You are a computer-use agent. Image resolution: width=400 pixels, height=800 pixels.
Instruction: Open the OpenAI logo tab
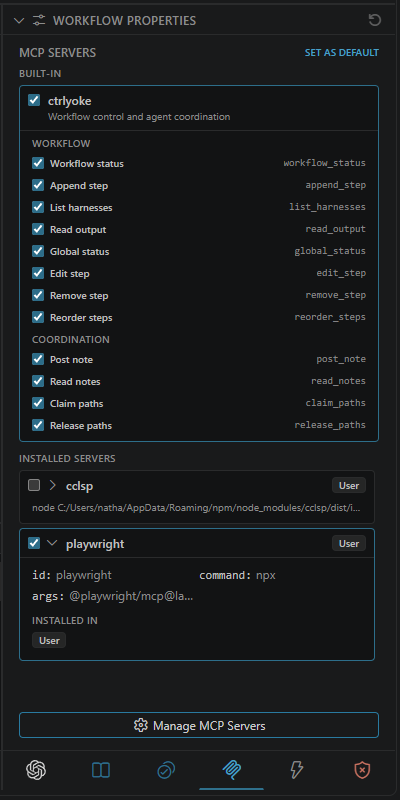[x=36, y=770]
